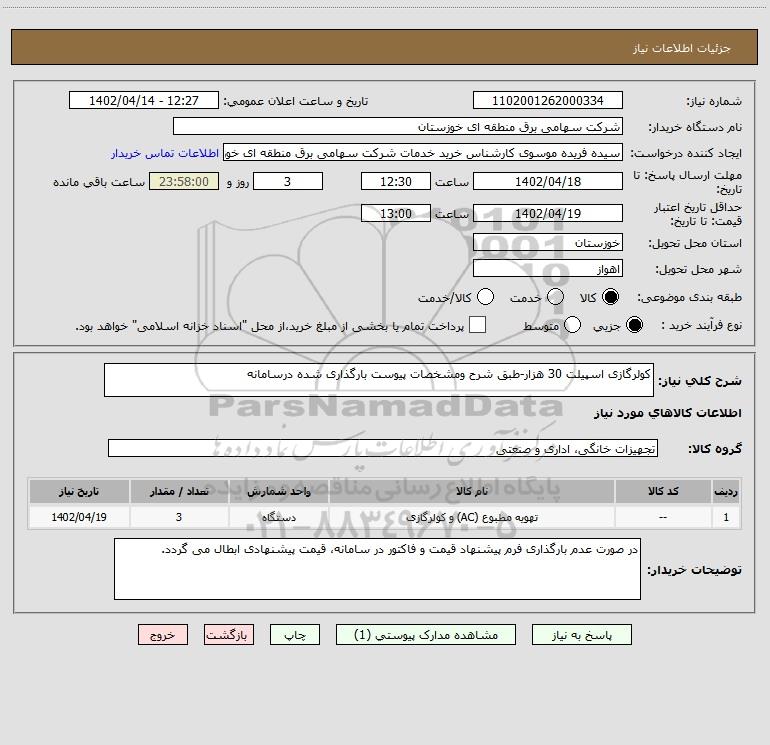Click the announcement date field 1402/04/14 - 12:27

click(x=144, y=101)
